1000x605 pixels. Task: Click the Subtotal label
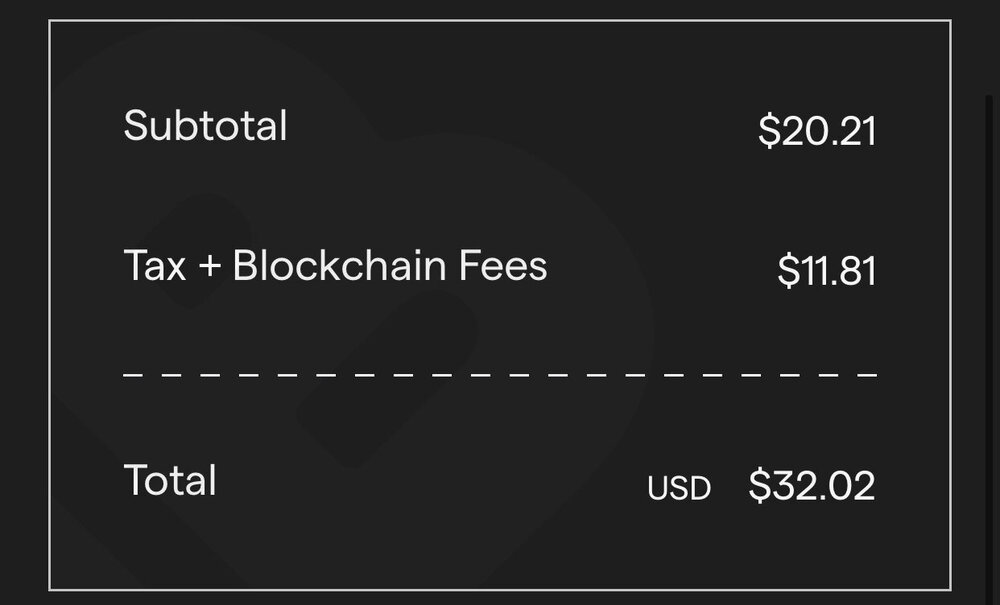[205, 126]
